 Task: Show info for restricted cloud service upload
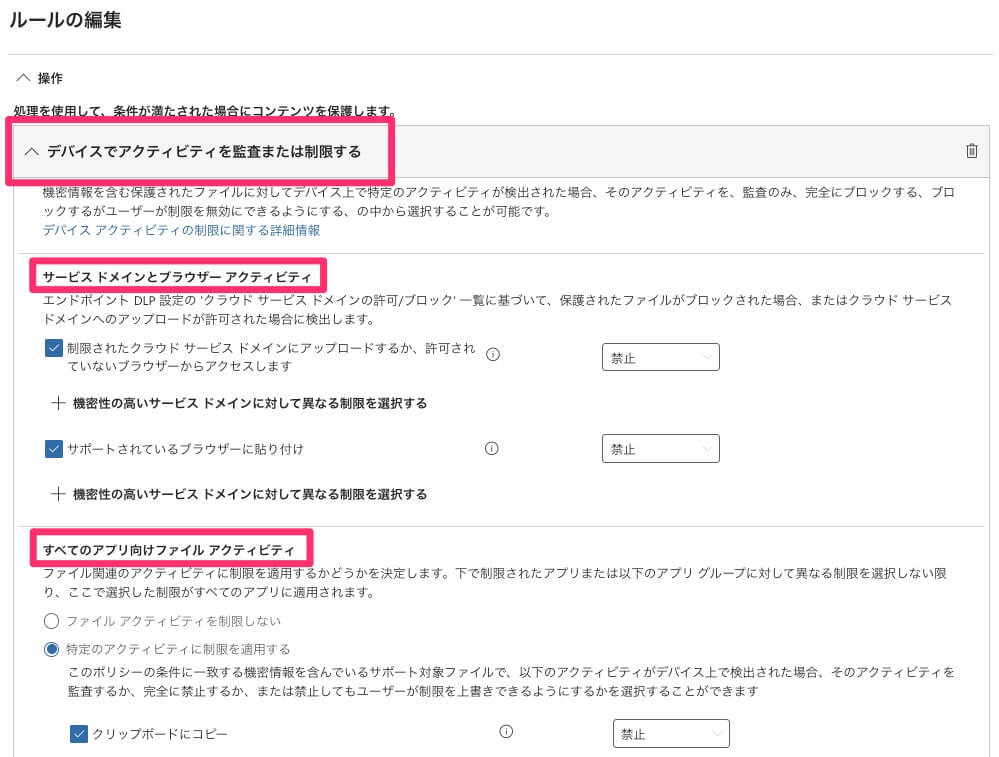(x=492, y=354)
